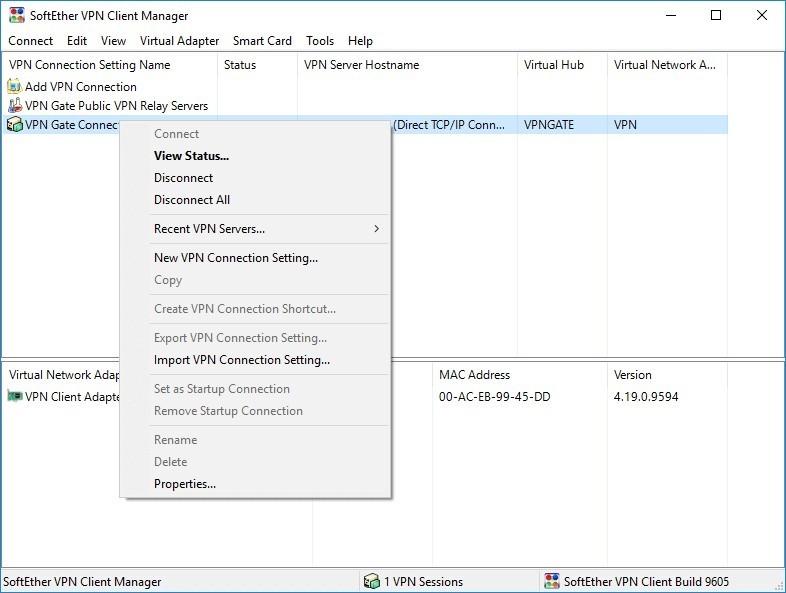The width and height of the screenshot is (786, 593).
Task: Click the 1 VPN Sessions status bar icon
Action: click(x=371, y=581)
